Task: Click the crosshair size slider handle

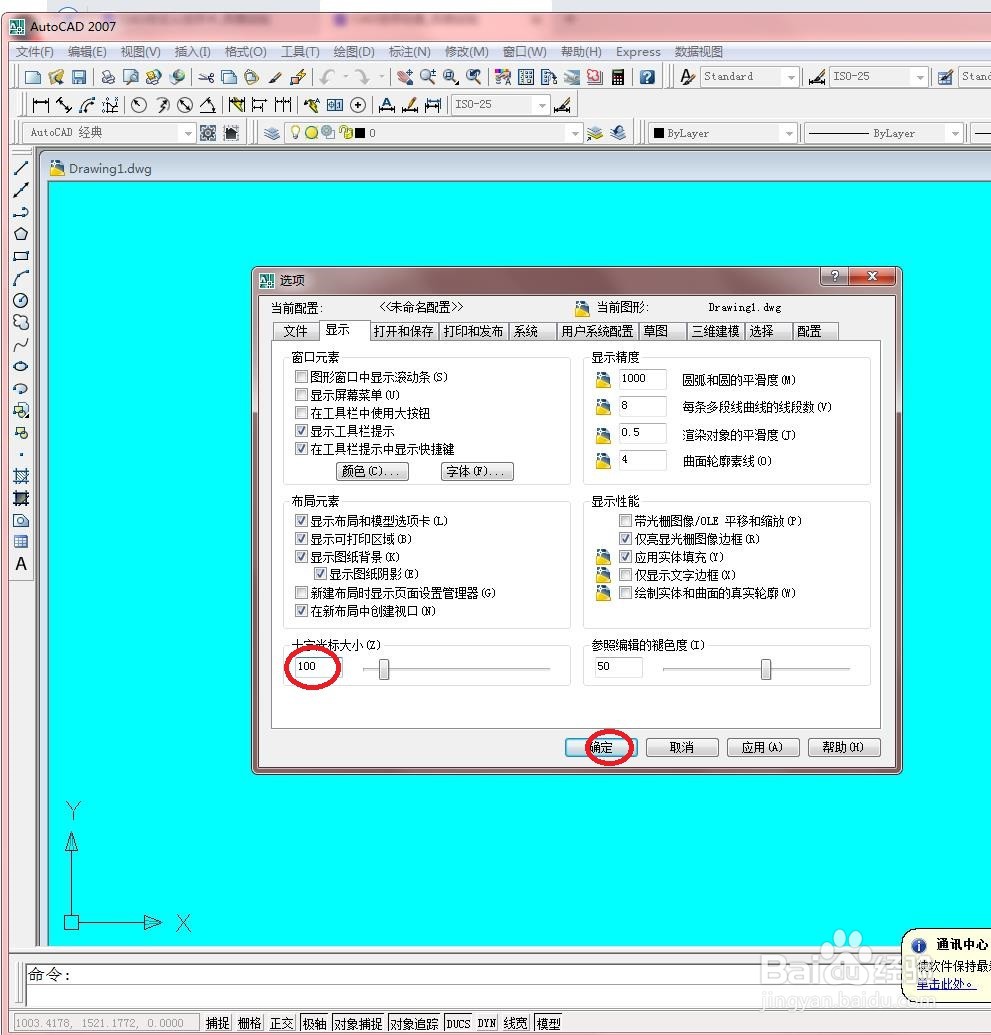Action: pos(384,669)
